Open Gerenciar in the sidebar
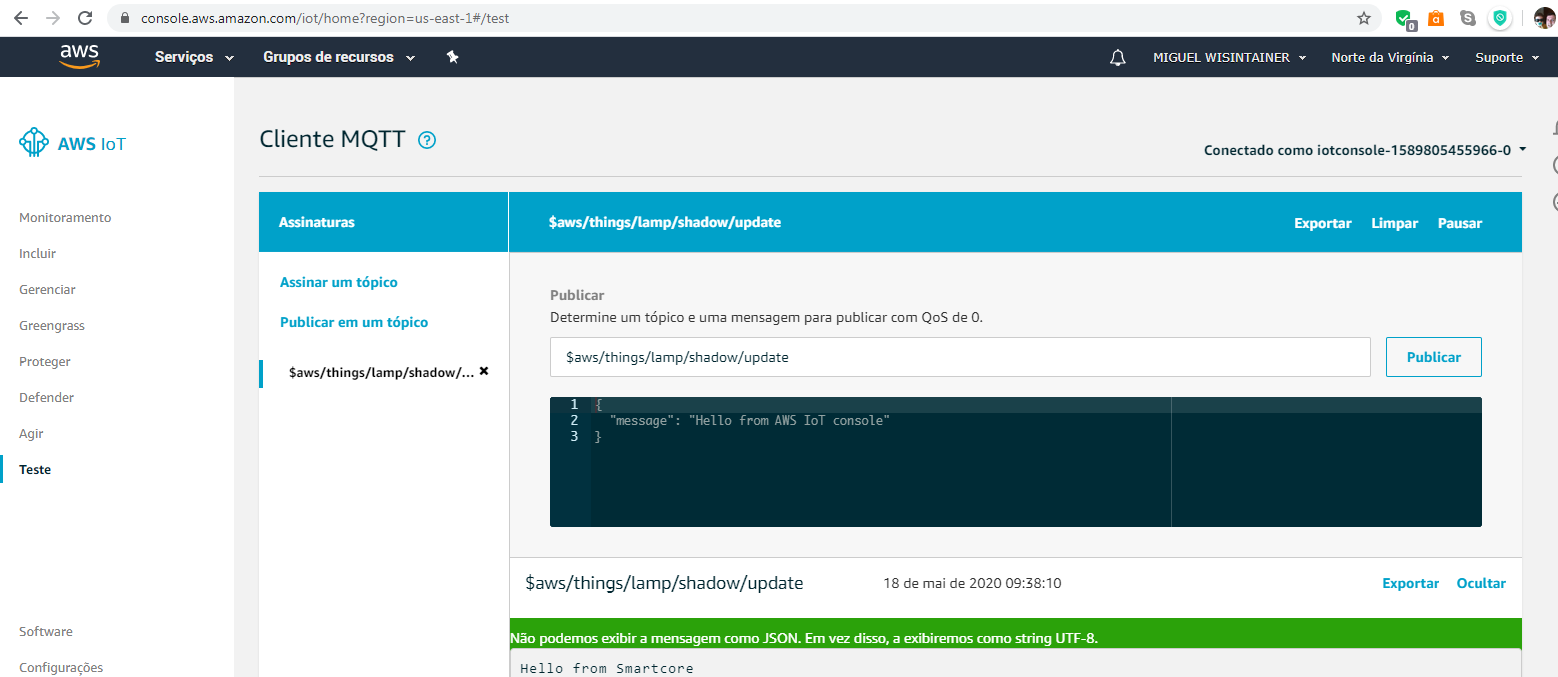This screenshot has width=1558, height=677. (x=47, y=290)
